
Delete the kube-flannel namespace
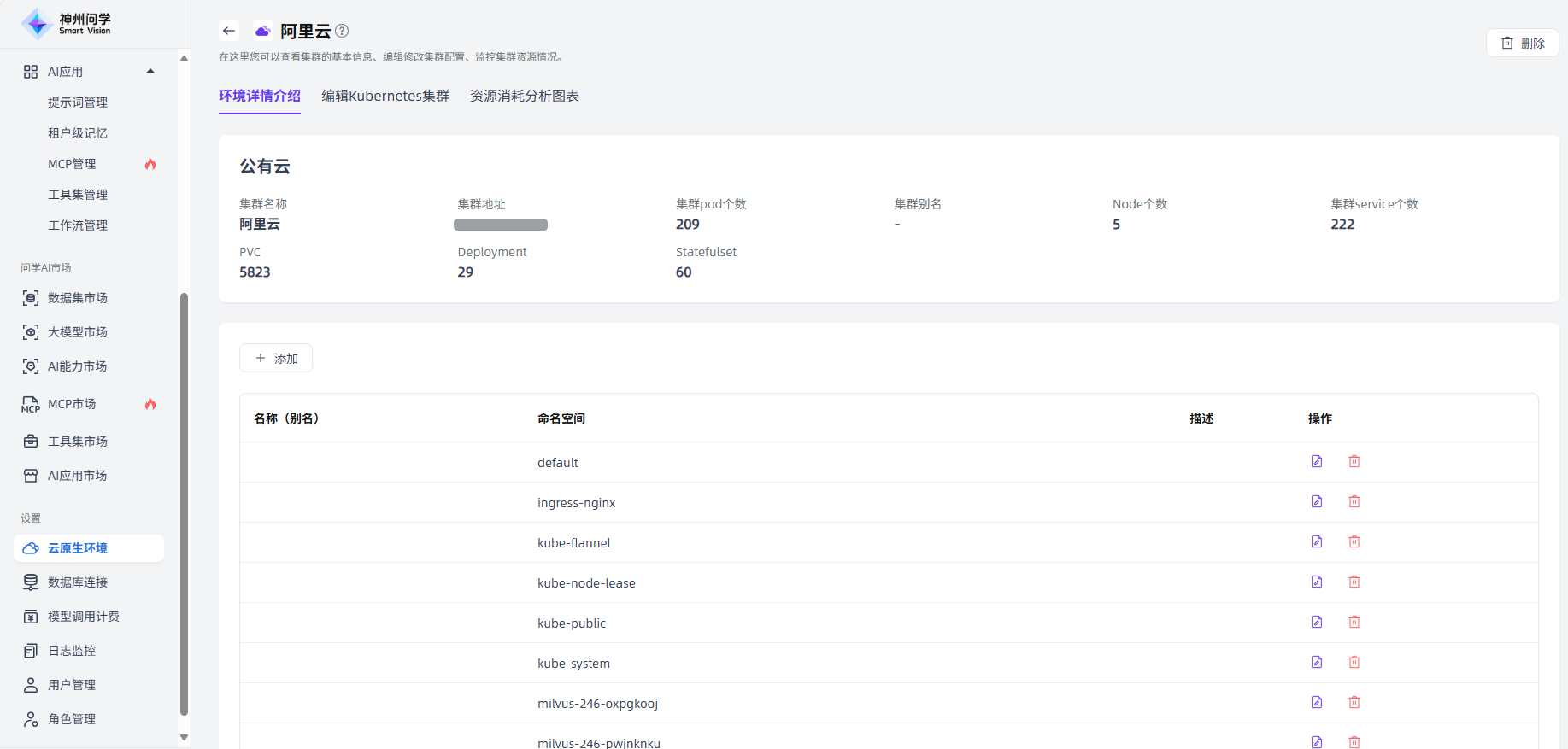point(1354,541)
